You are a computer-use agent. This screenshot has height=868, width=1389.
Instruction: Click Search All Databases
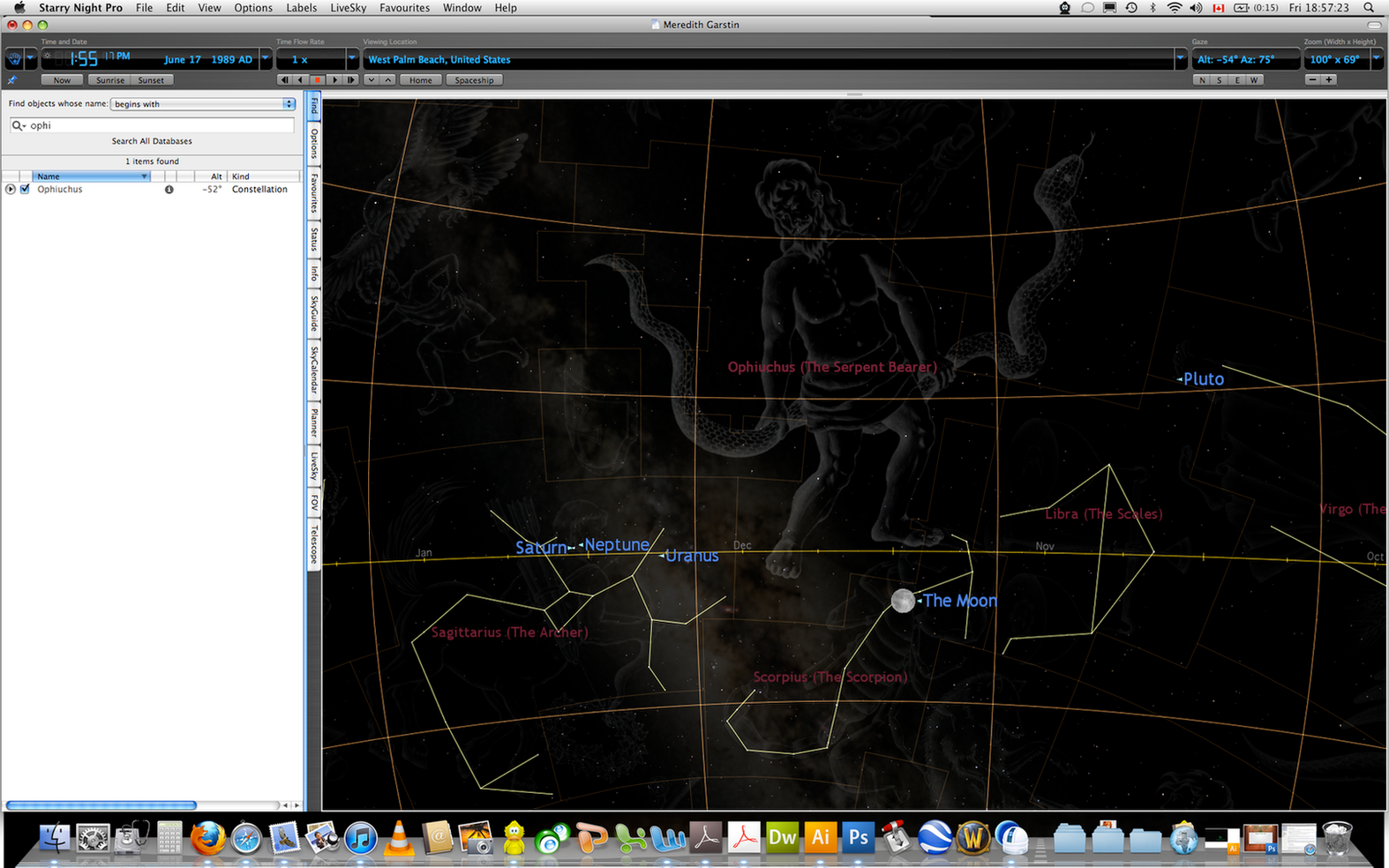click(152, 141)
